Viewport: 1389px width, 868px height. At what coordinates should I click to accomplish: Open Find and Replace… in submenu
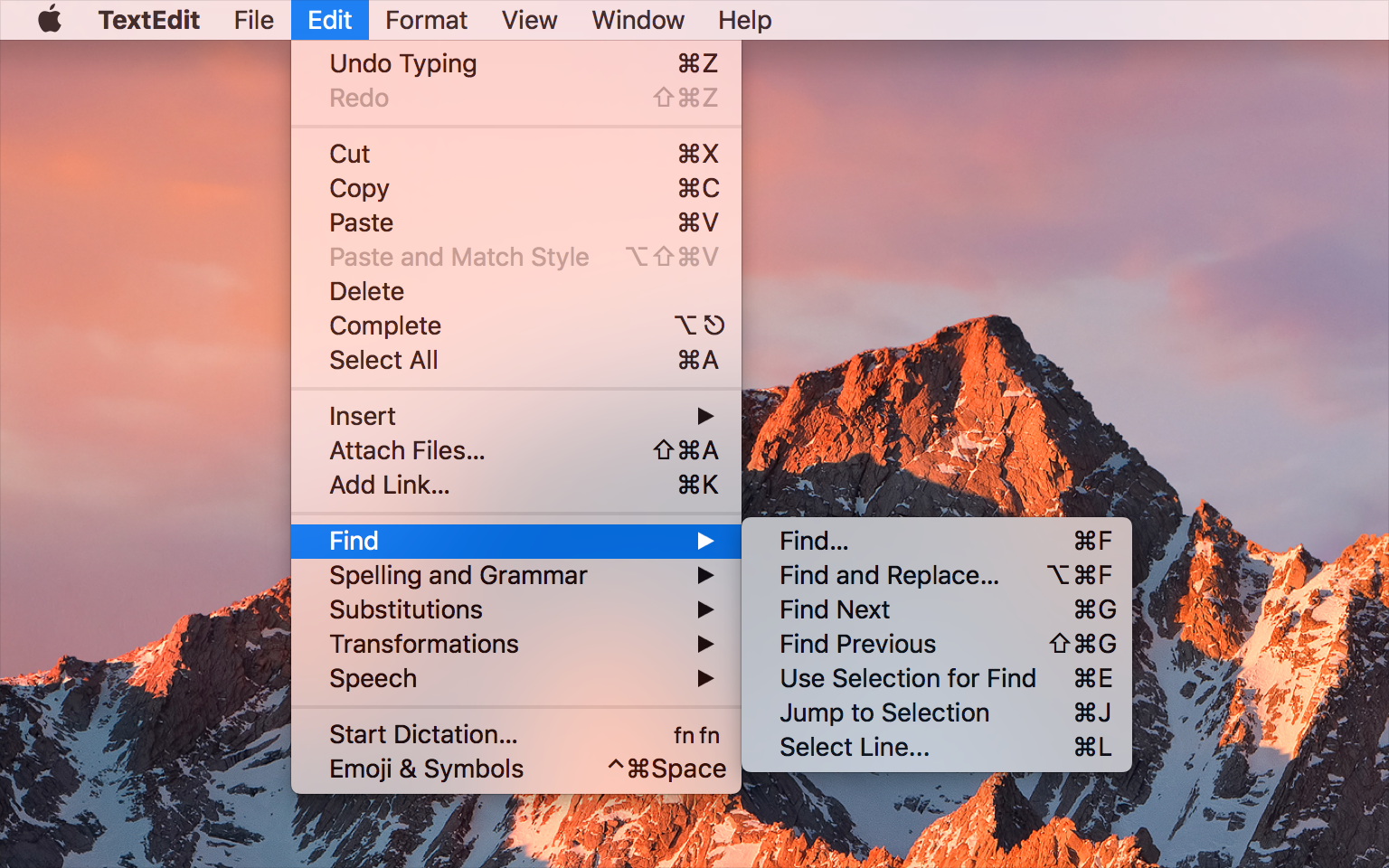[889, 575]
